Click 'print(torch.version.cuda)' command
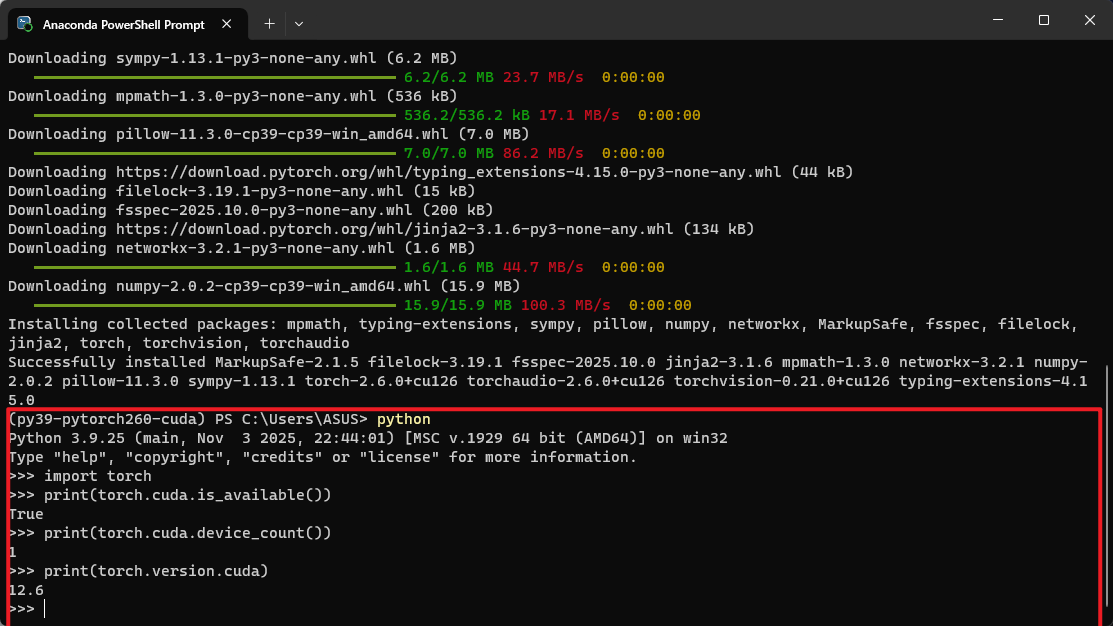 (x=156, y=571)
